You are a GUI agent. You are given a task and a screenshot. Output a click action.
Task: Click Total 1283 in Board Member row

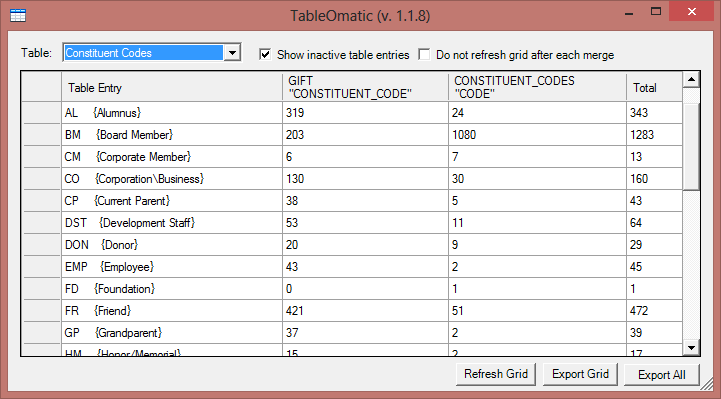654,135
